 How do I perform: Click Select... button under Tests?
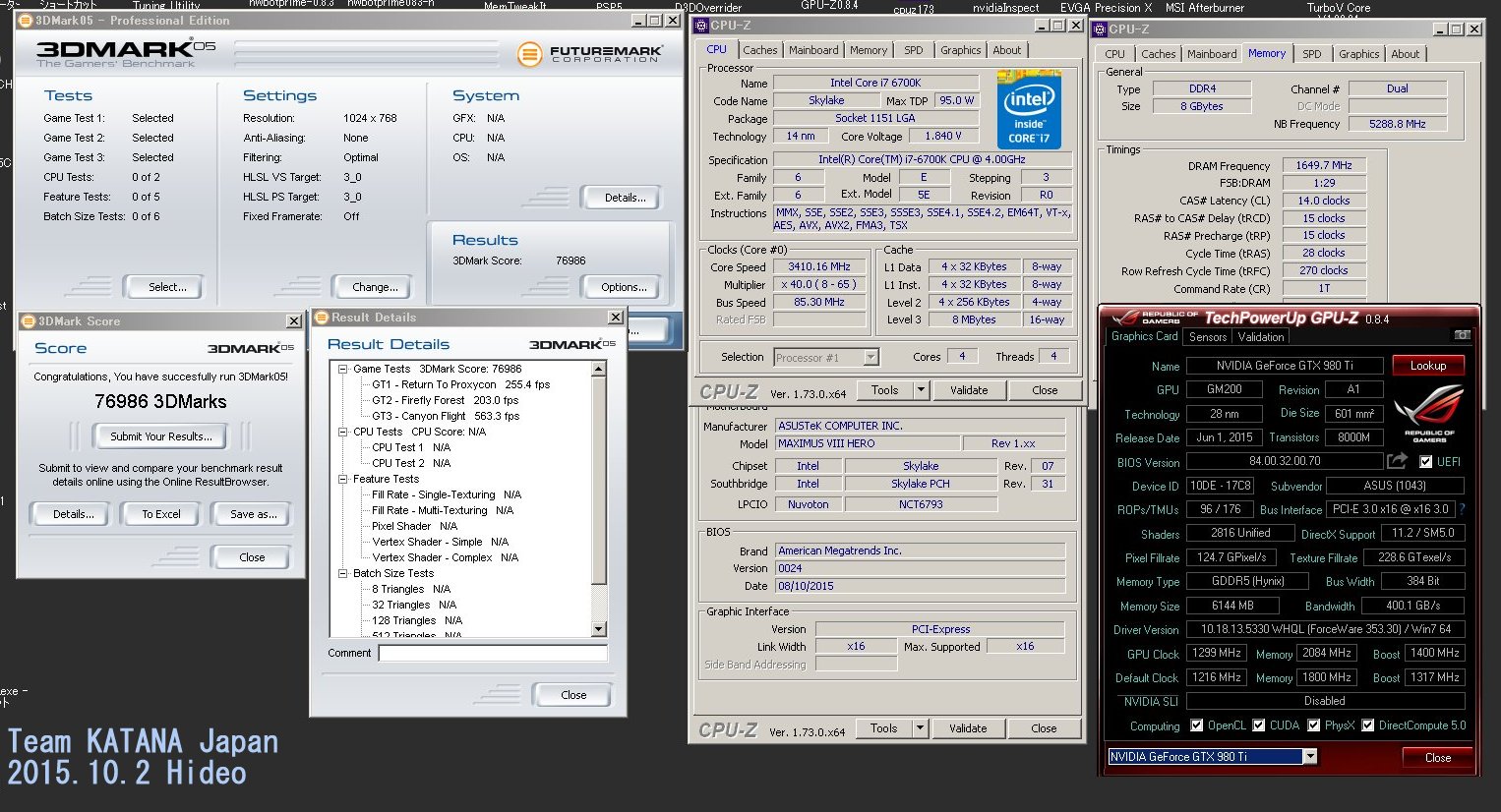167,287
